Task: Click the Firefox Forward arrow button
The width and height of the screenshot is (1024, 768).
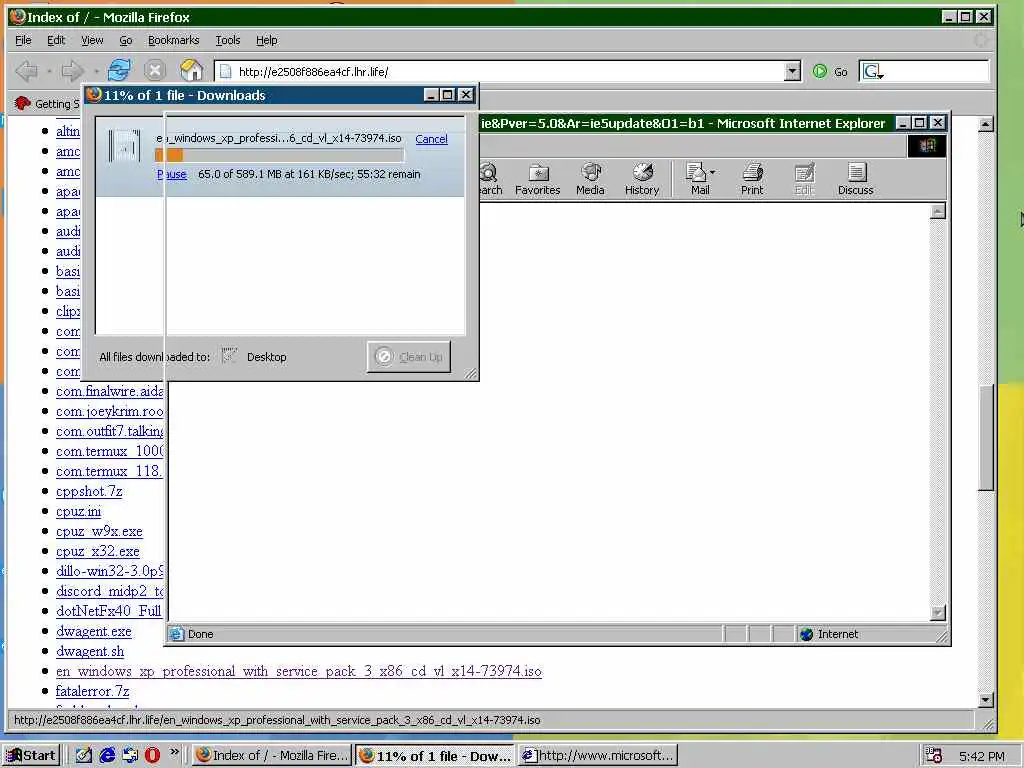Action: (x=72, y=71)
